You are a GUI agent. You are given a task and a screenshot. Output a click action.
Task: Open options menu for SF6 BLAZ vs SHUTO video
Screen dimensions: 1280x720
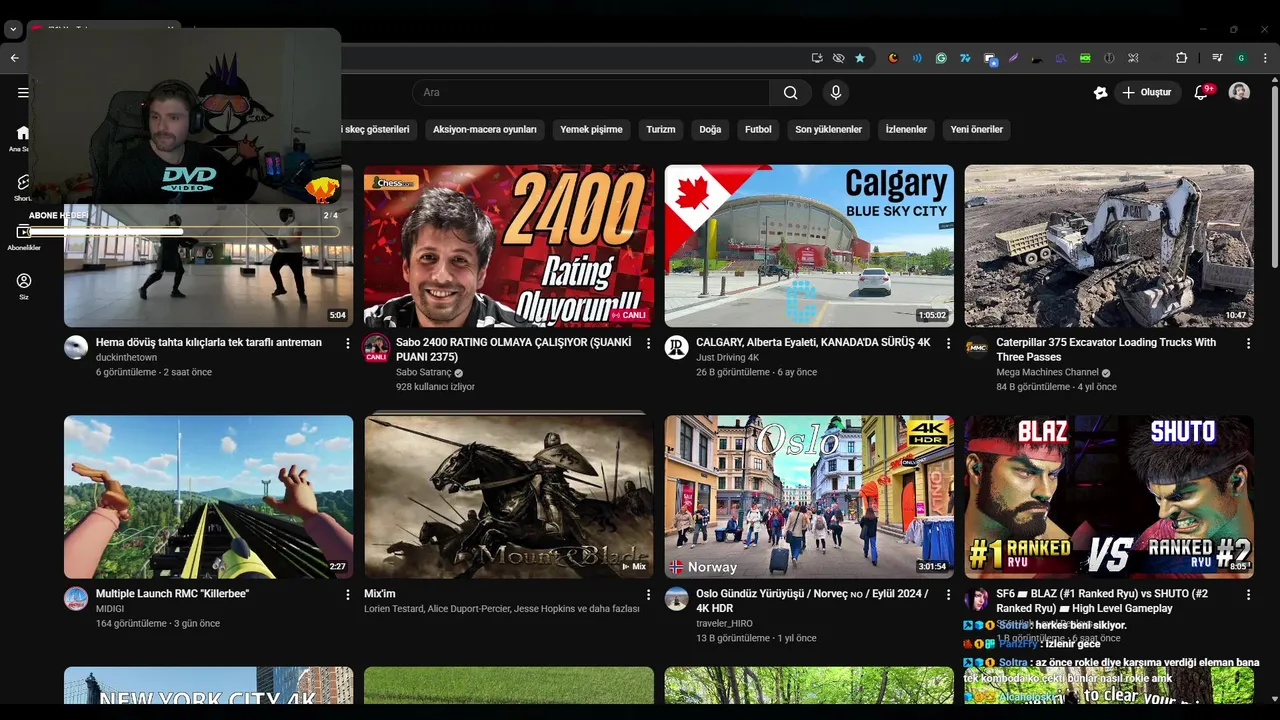pos(1248,594)
